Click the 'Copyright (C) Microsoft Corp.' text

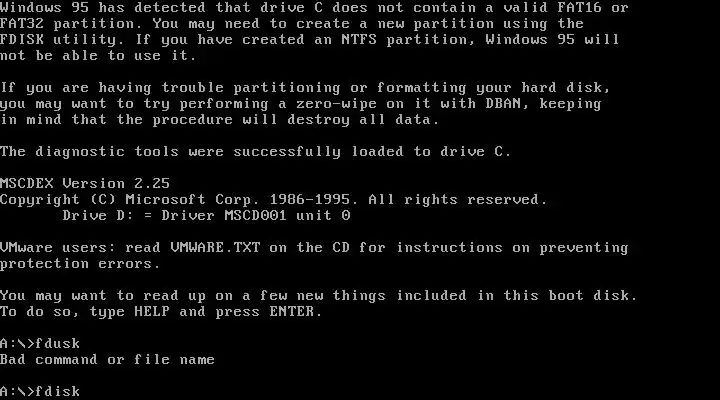point(129,199)
